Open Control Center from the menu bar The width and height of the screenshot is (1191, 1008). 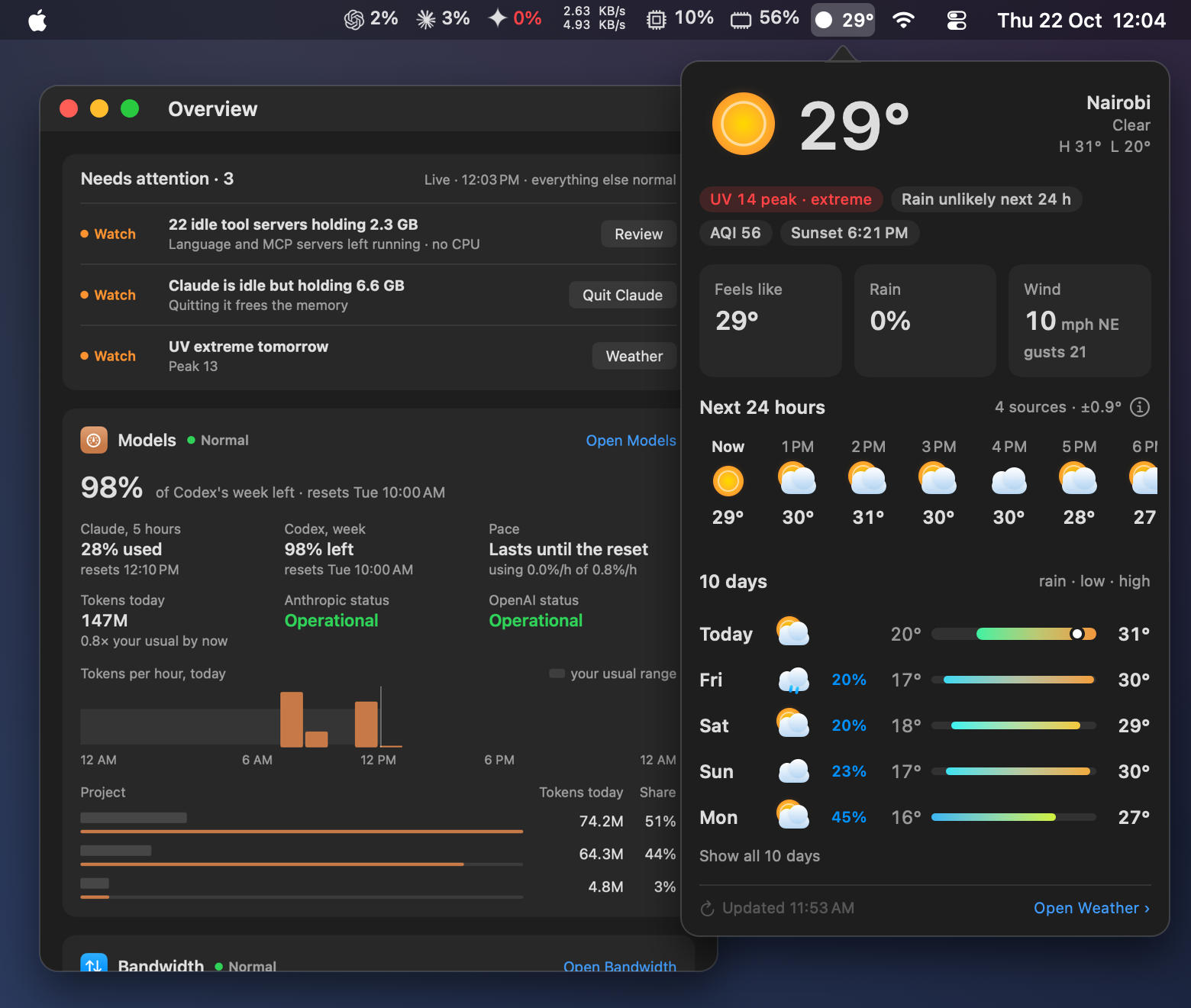[957, 20]
